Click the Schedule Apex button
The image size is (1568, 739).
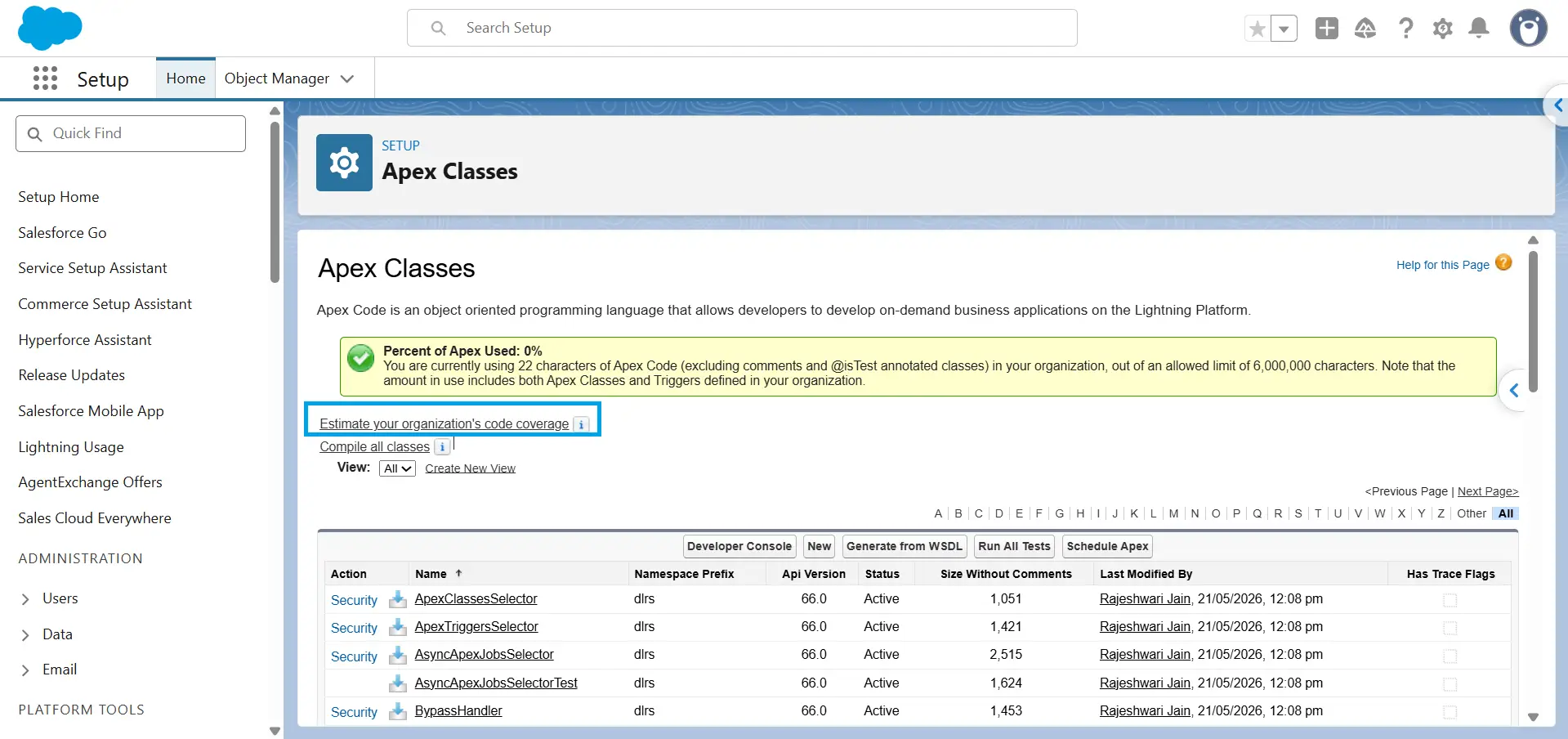tap(1107, 546)
